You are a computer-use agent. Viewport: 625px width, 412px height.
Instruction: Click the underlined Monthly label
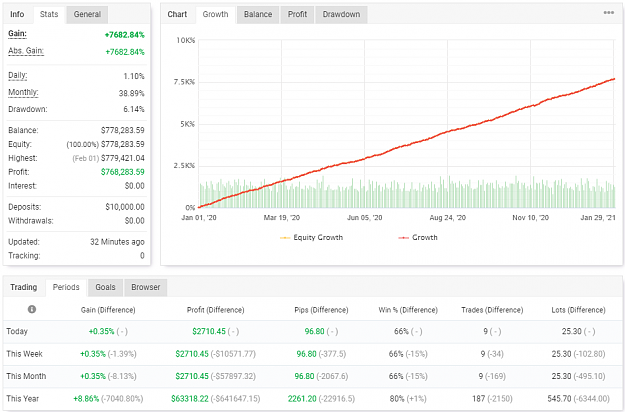(23, 92)
